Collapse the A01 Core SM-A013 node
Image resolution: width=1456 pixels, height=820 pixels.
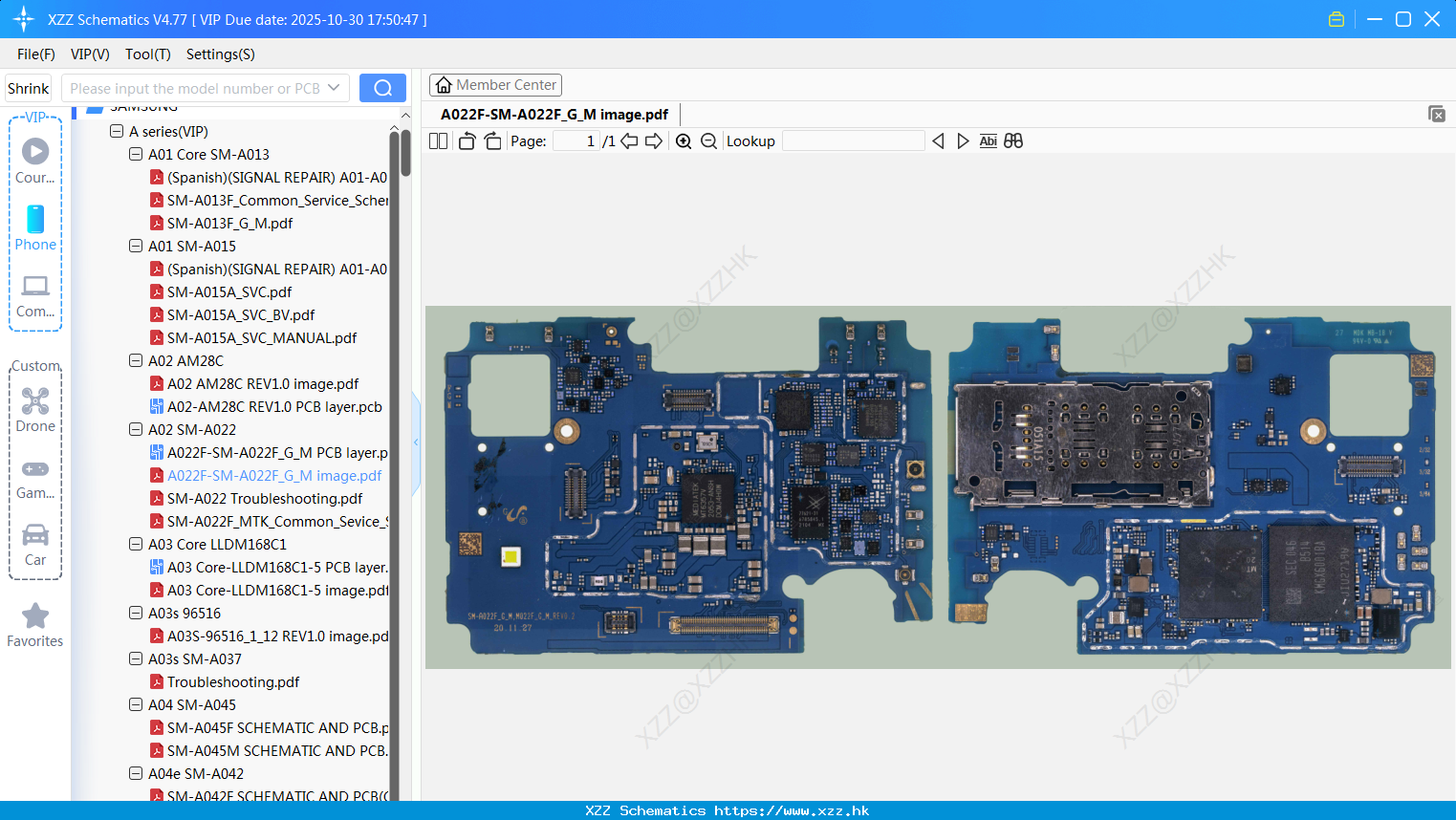click(136, 155)
